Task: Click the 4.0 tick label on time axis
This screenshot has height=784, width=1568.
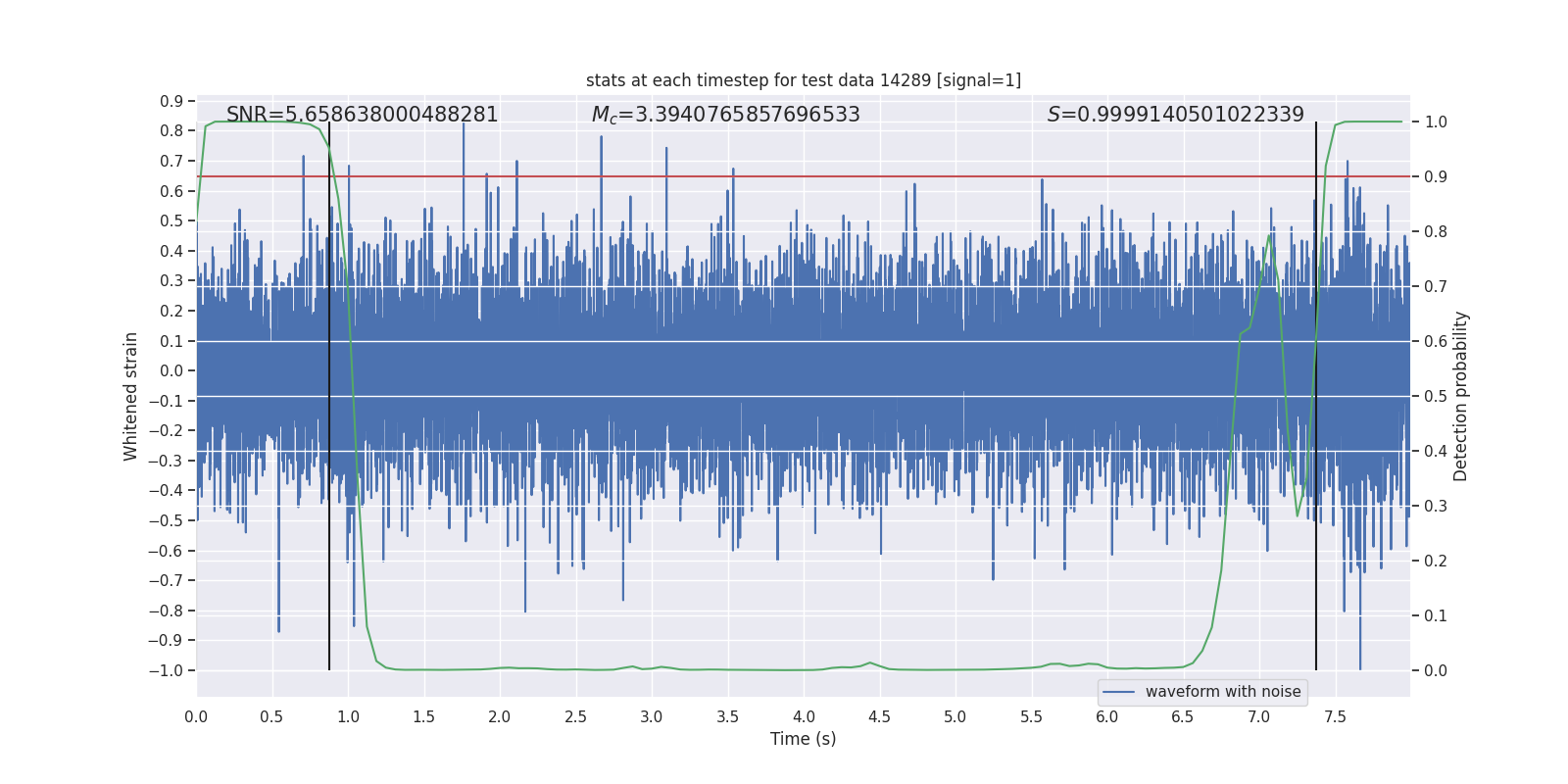Action: 804,716
